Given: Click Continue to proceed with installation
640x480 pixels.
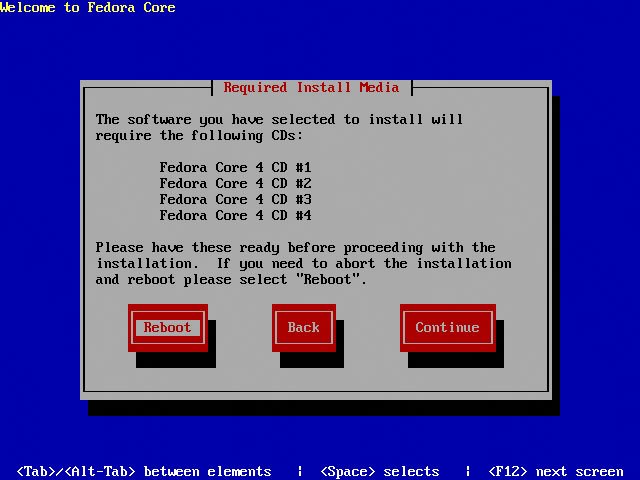Looking at the screenshot, I should tap(448, 328).
